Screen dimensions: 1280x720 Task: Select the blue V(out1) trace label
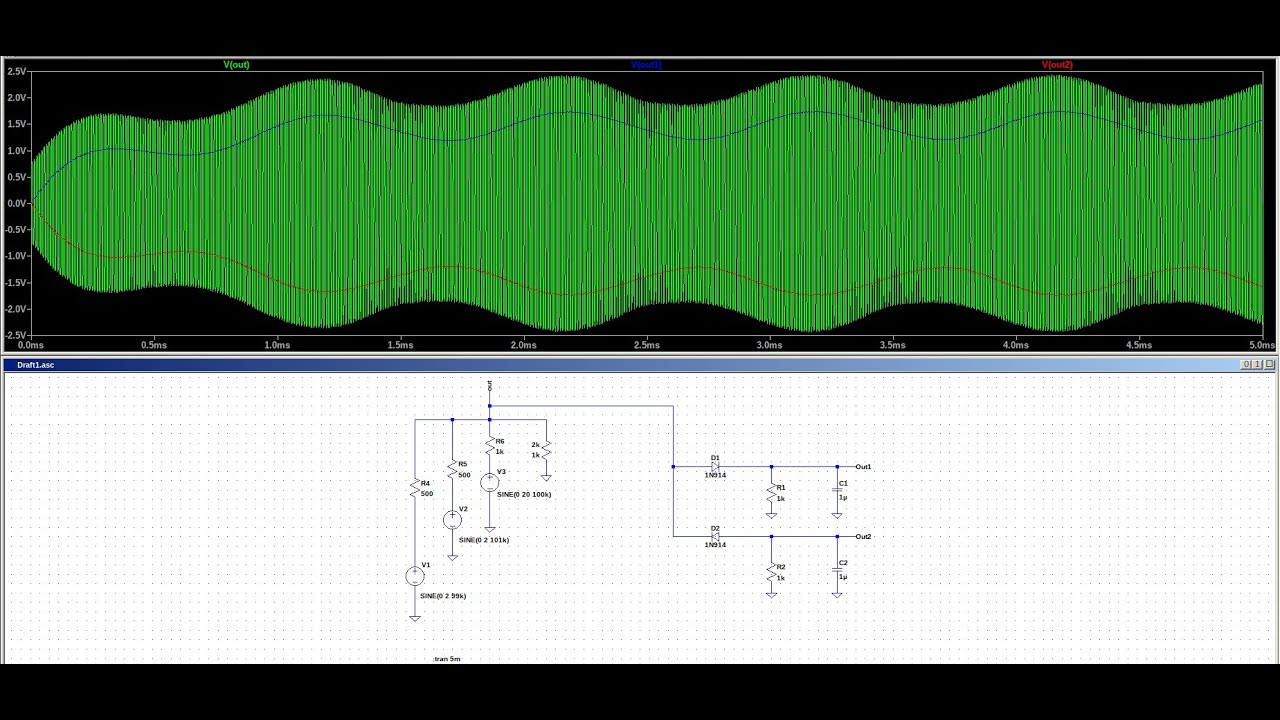[646, 64]
